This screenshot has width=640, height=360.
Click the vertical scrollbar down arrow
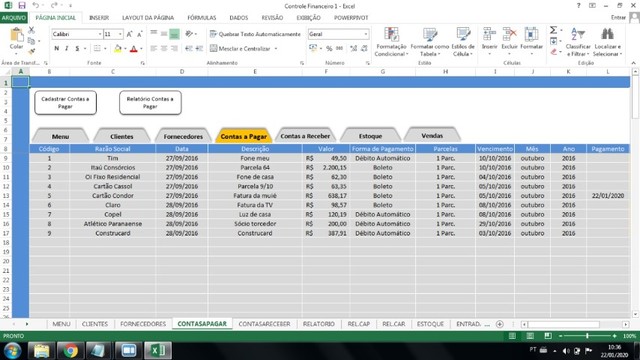click(635, 314)
